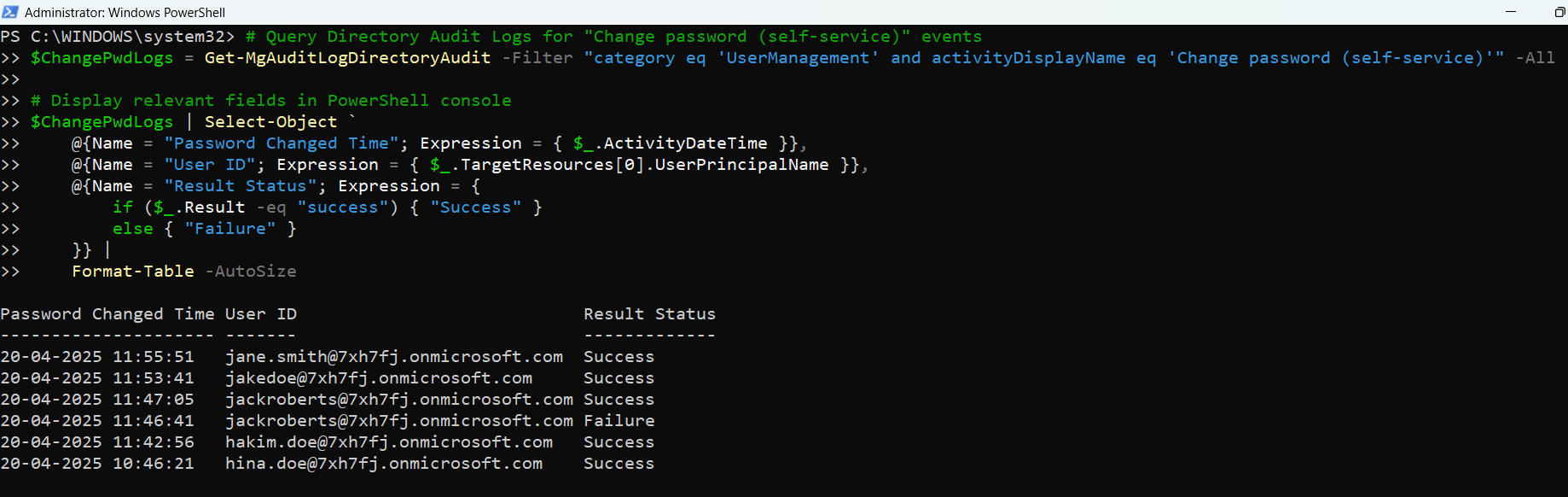The width and height of the screenshot is (1568, 497).
Task: Click the "User ID" column header
Action: tap(260, 314)
